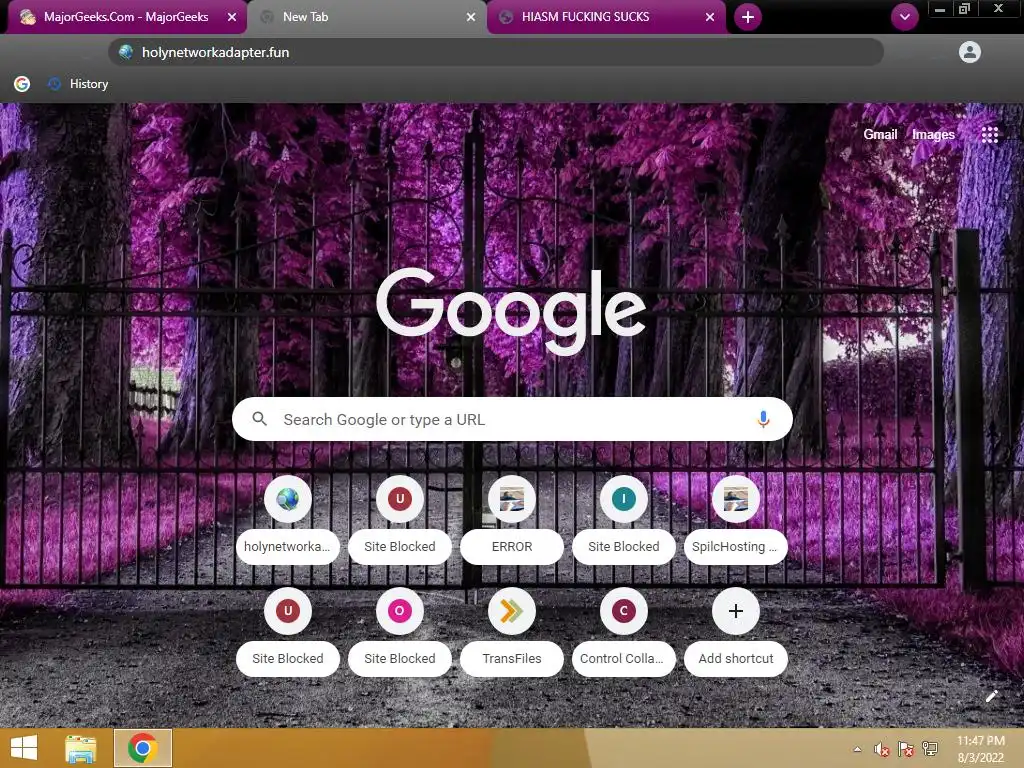This screenshot has width=1024, height=768.
Task: Click the Add shortcut plus icon
Action: [735, 611]
